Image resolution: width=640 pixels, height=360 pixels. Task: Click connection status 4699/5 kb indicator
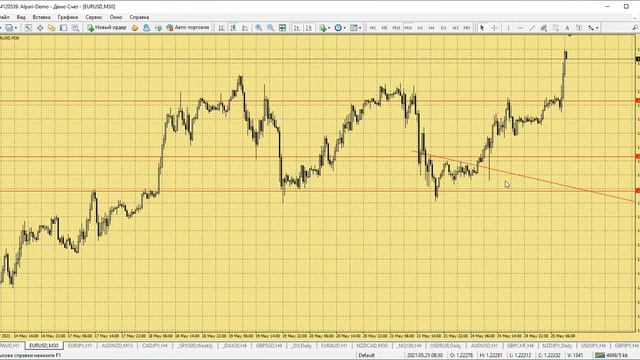(611, 356)
